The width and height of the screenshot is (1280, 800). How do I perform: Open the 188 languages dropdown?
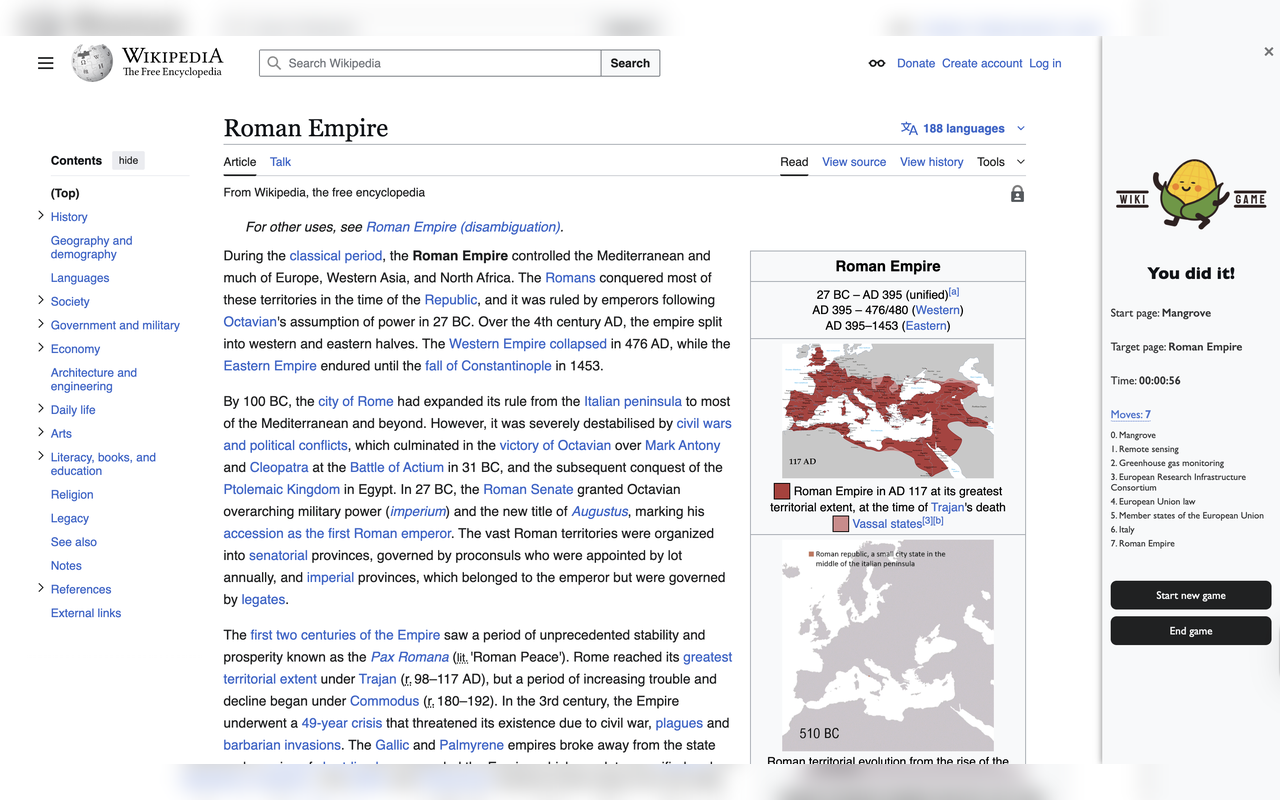point(963,128)
